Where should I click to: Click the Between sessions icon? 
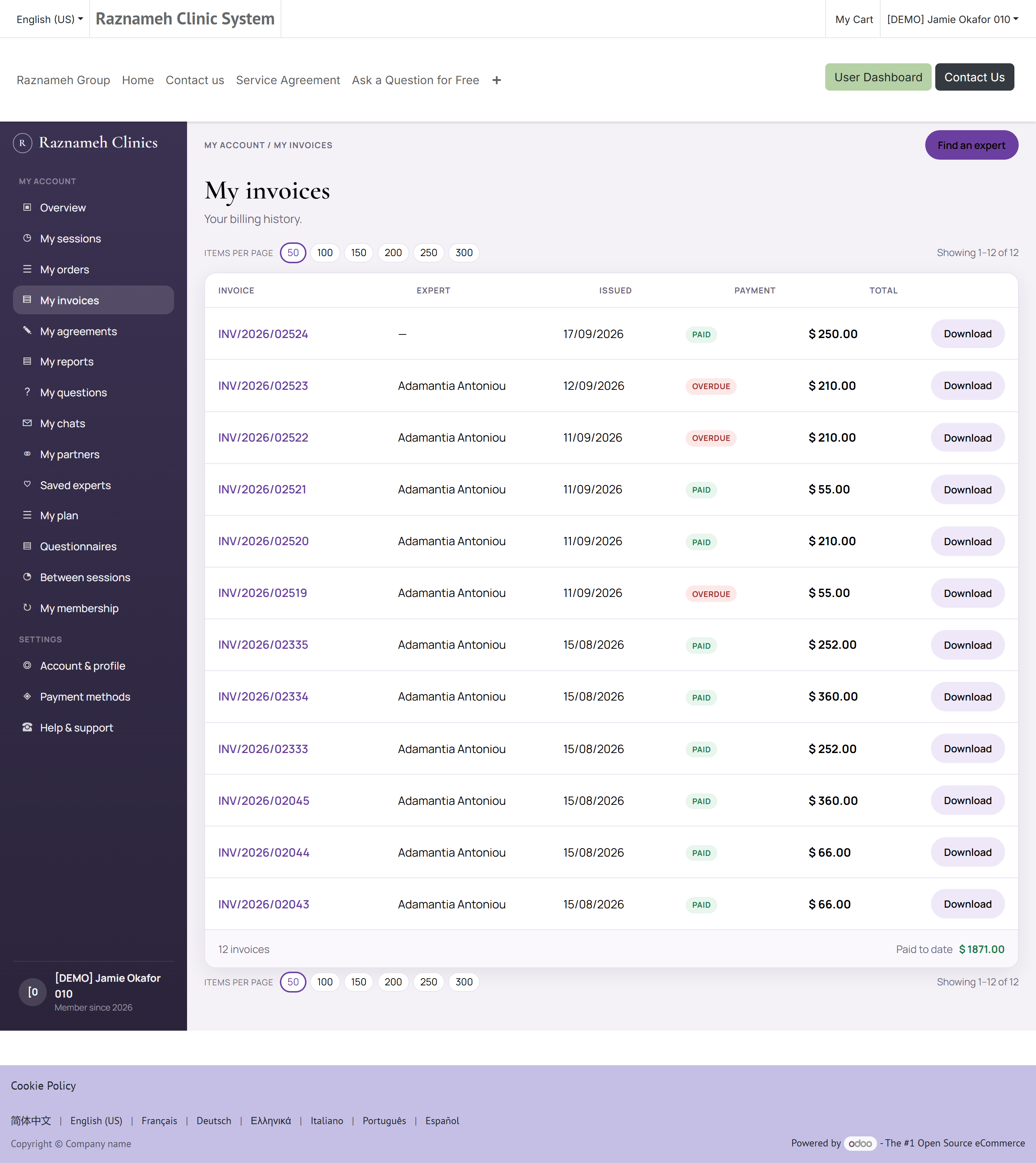tap(27, 576)
